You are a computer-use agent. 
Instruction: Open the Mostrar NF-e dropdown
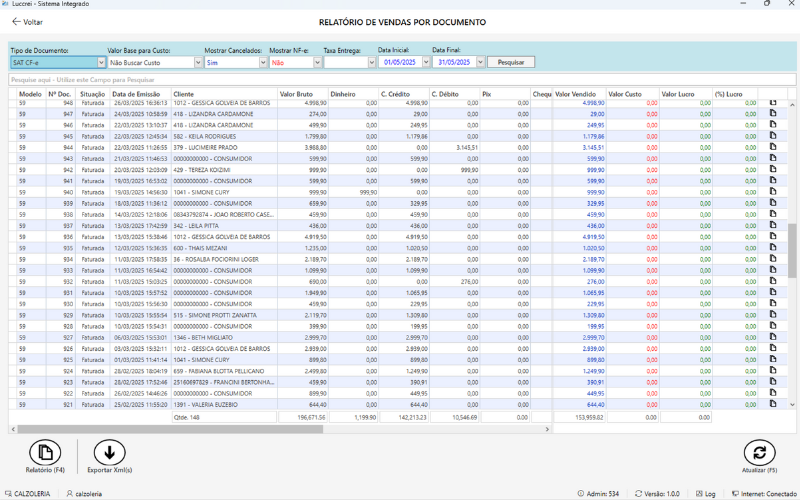(x=317, y=62)
